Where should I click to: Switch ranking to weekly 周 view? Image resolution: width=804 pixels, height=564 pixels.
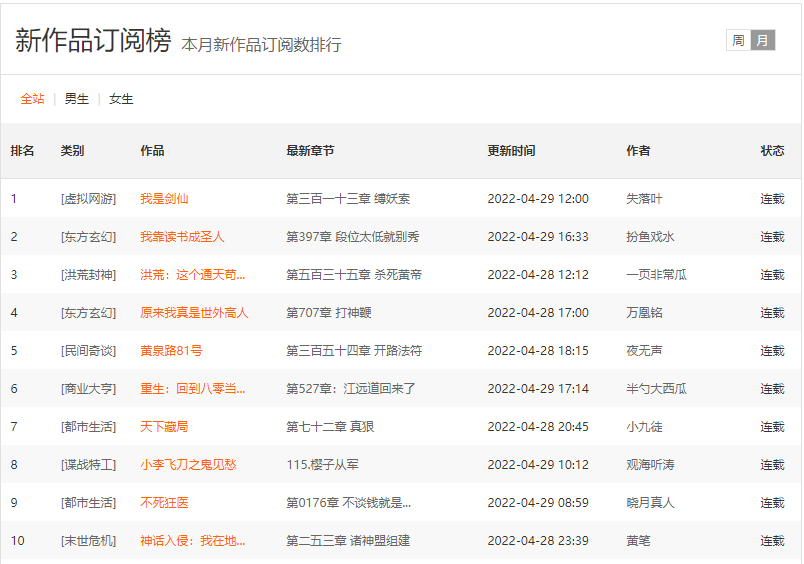click(738, 41)
